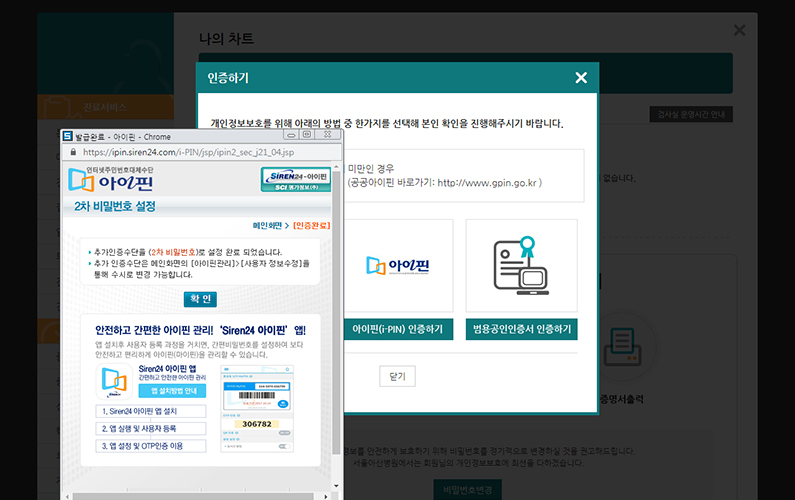The height and width of the screenshot is (500, 795).
Task: Click the popup's horizontal scrollbar
Action: pyautogui.click(x=193, y=496)
